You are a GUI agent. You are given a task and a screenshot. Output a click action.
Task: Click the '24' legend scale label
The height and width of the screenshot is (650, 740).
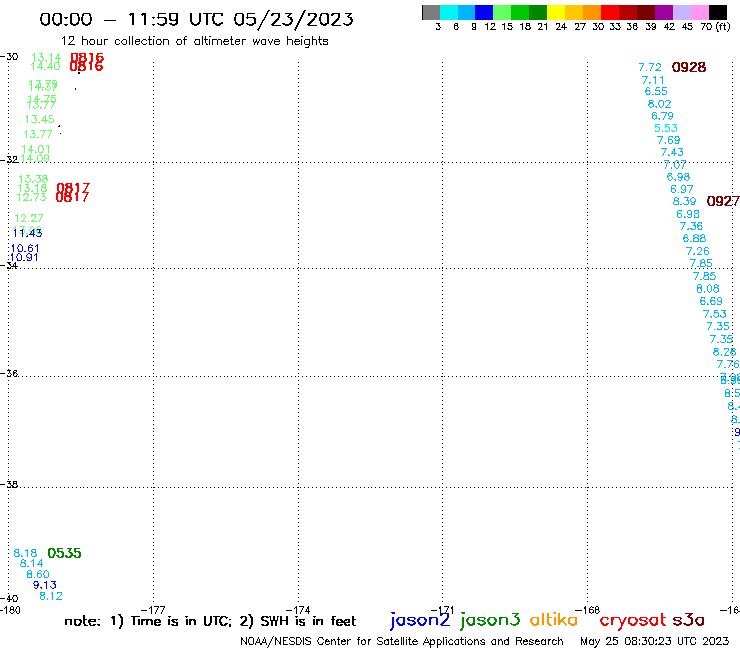(561, 27)
